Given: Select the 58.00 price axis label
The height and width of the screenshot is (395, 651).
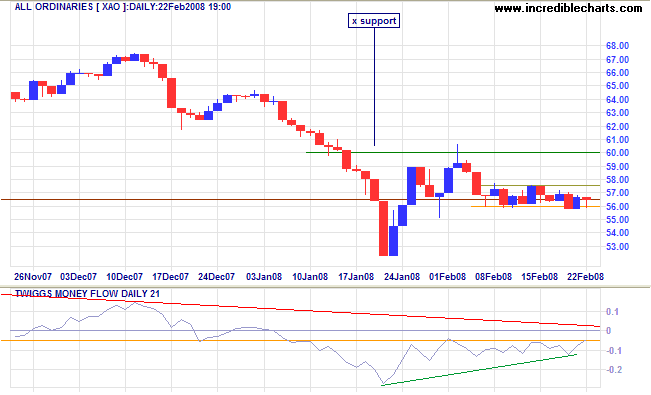Looking at the screenshot, I should pyautogui.click(x=617, y=180).
